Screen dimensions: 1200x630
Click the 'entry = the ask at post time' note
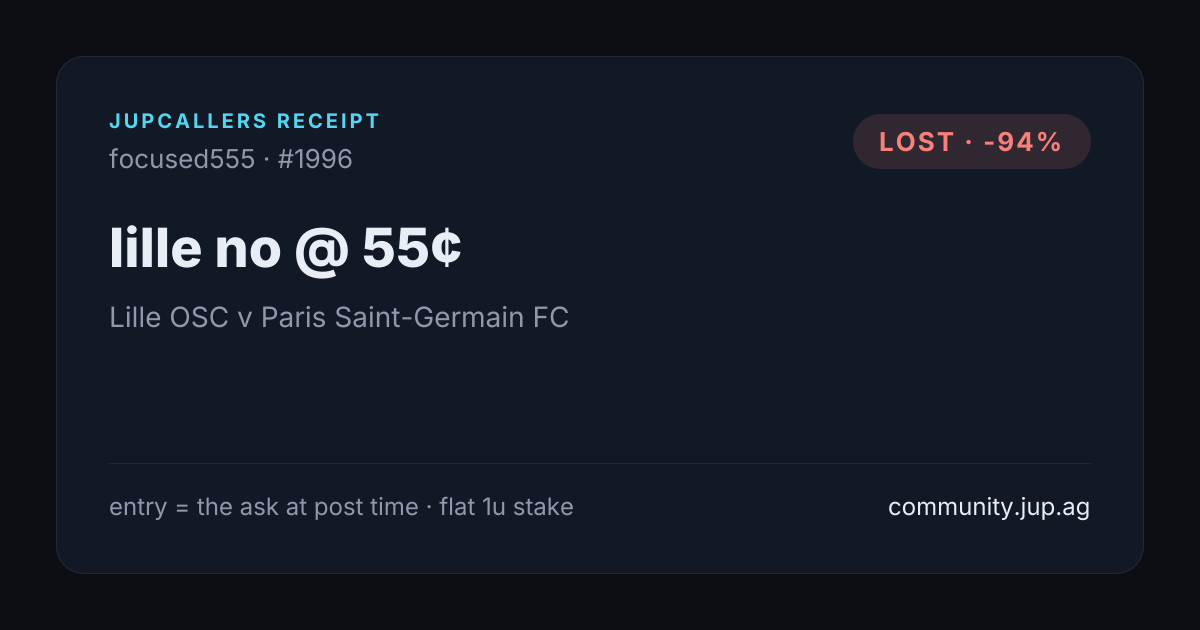tap(263, 507)
